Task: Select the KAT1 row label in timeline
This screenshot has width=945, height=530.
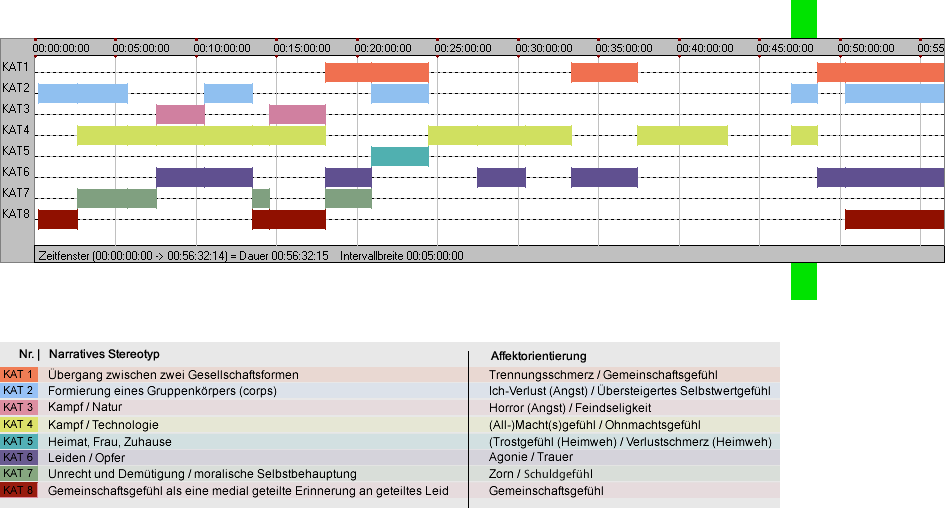Action: pos(16,67)
